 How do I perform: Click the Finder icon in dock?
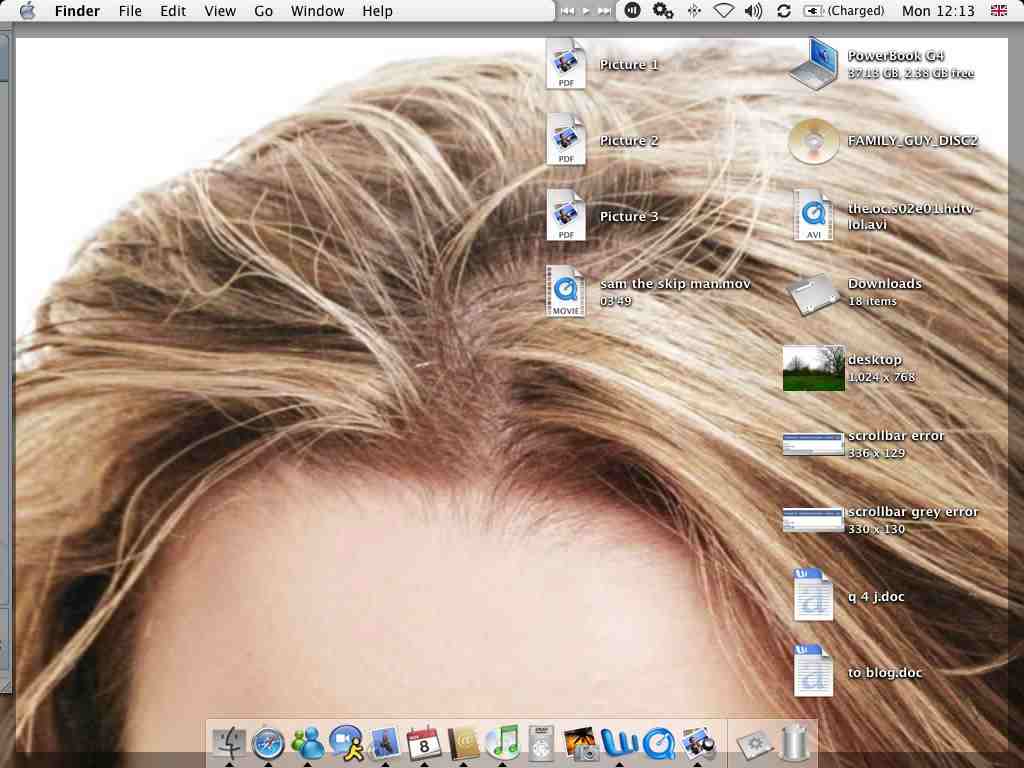coord(229,743)
